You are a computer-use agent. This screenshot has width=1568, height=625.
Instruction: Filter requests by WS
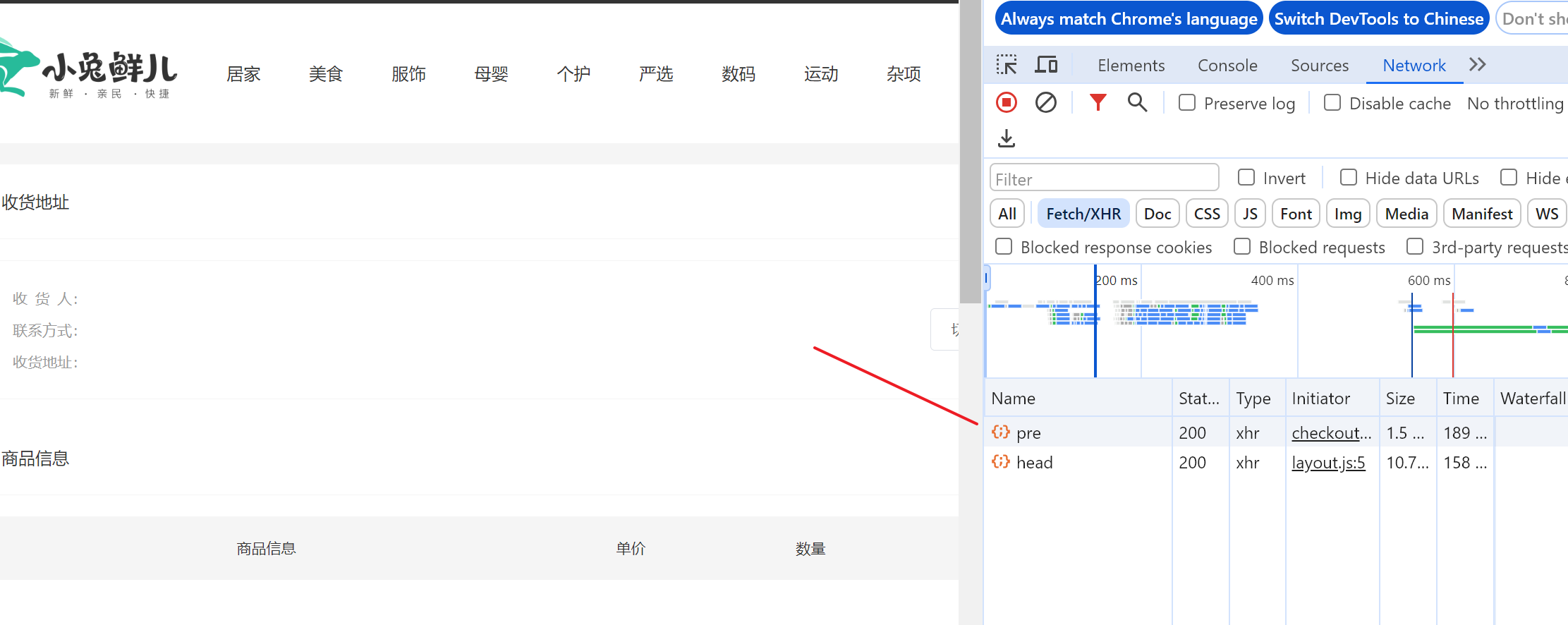pyautogui.click(x=1547, y=214)
